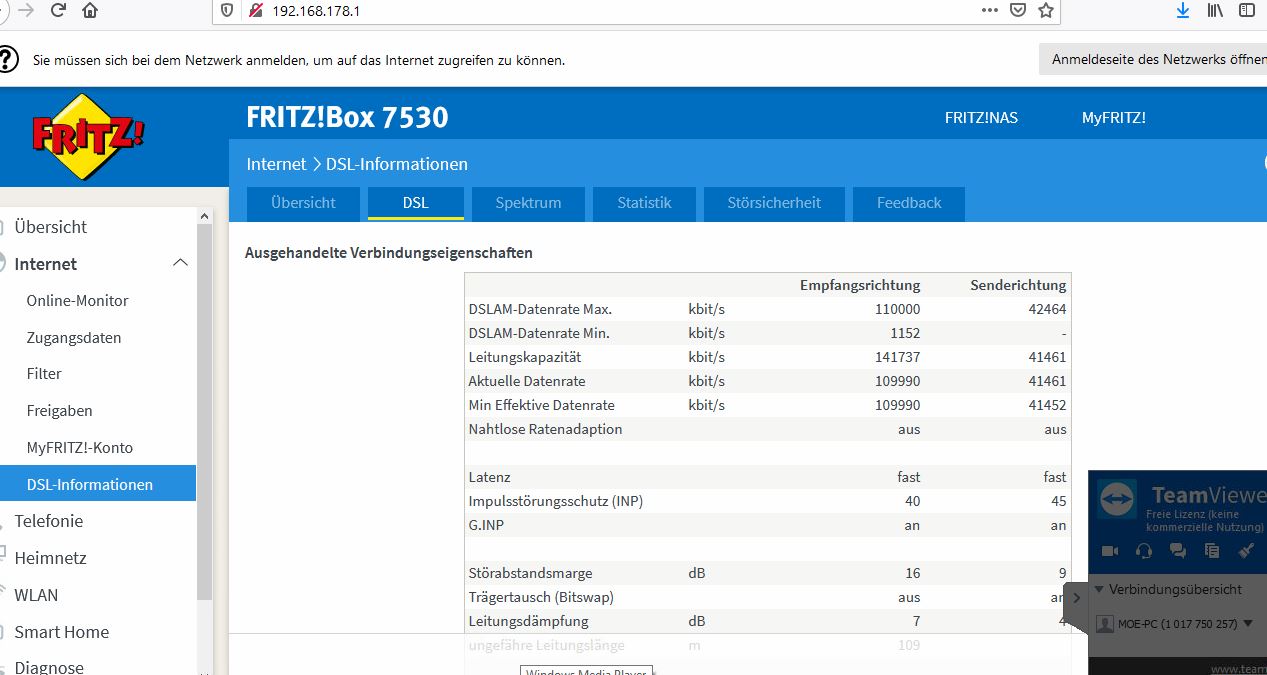The height and width of the screenshot is (675, 1267).
Task: Open Zugangsdaten in the sidebar
Action: pos(73,337)
